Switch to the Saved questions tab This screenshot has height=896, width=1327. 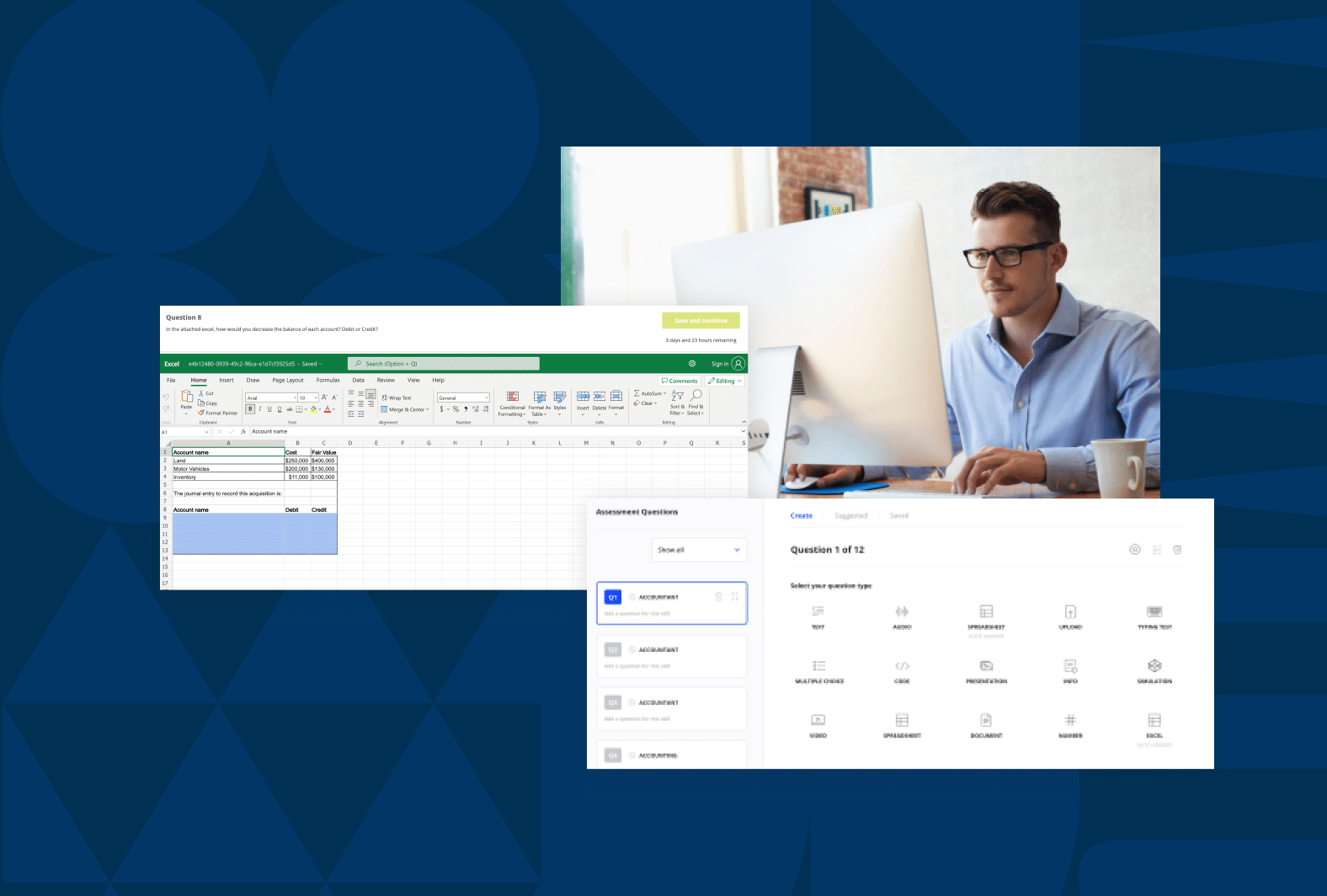click(x=899, y=515)
